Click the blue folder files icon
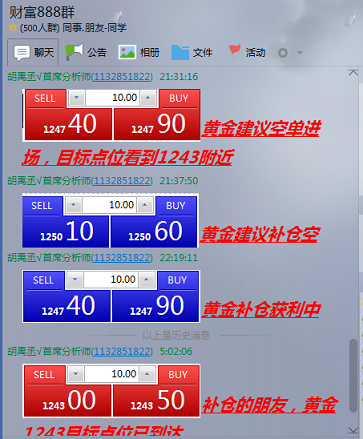This screenshot has width=363, height=439. 180,53
